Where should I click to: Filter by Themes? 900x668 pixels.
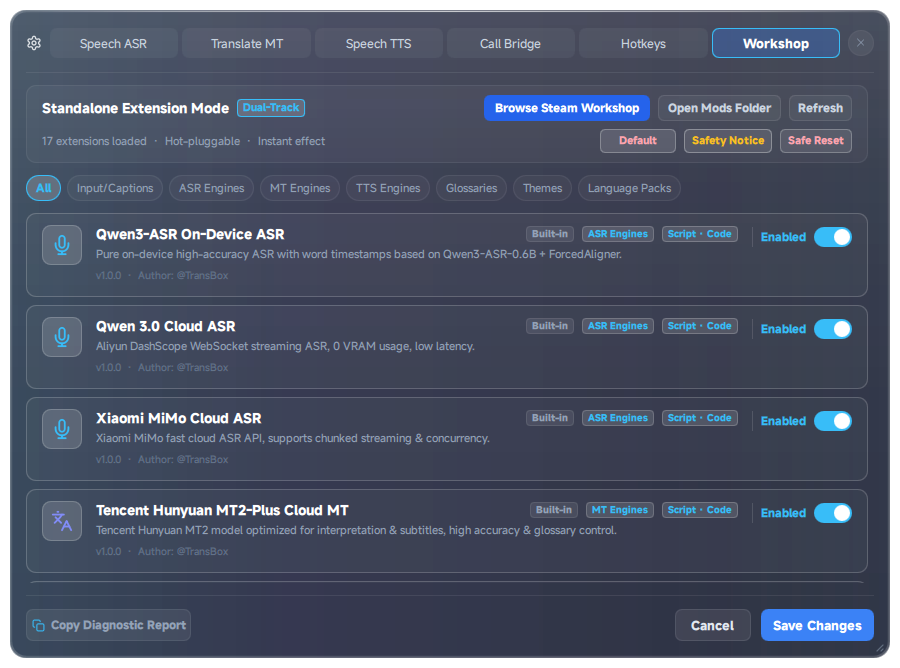(x=542, y=188)
